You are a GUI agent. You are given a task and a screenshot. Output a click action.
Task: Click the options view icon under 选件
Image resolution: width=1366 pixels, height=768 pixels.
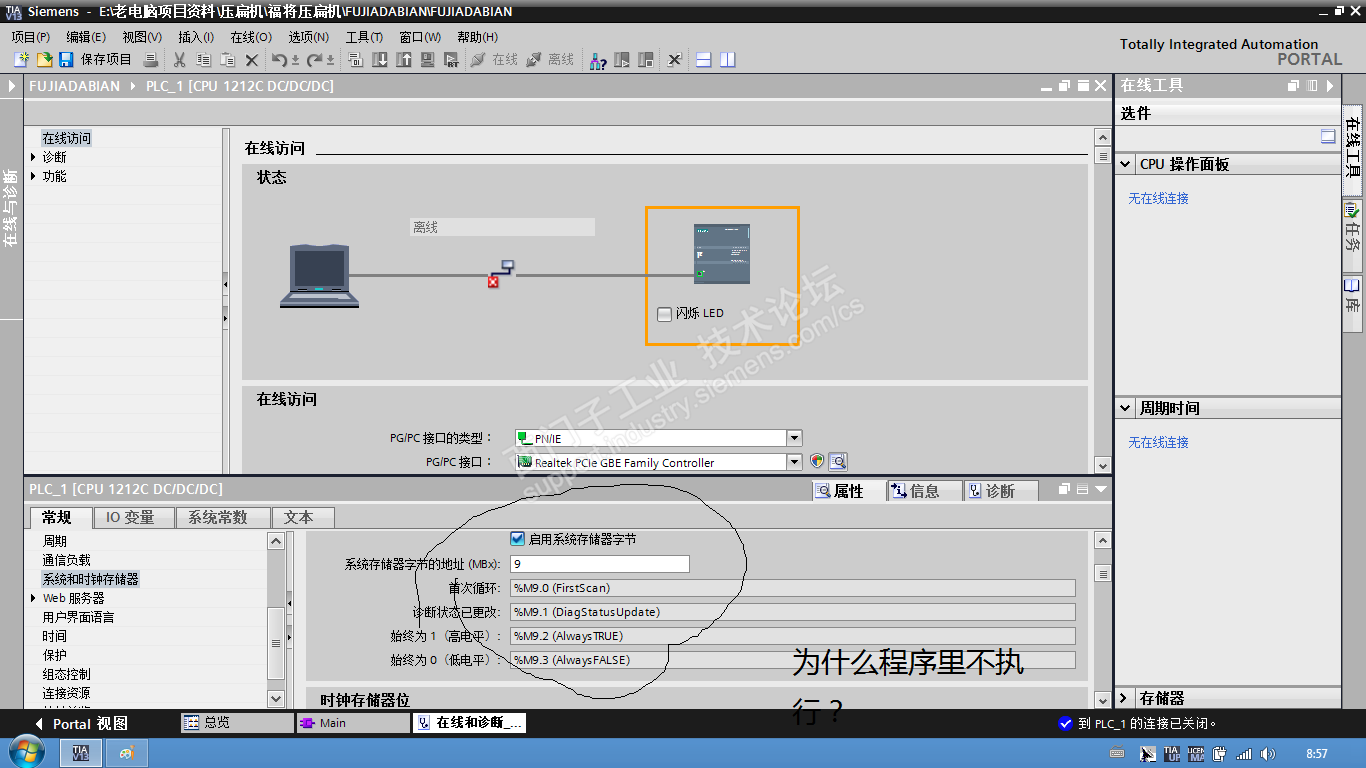[1328, 137]
